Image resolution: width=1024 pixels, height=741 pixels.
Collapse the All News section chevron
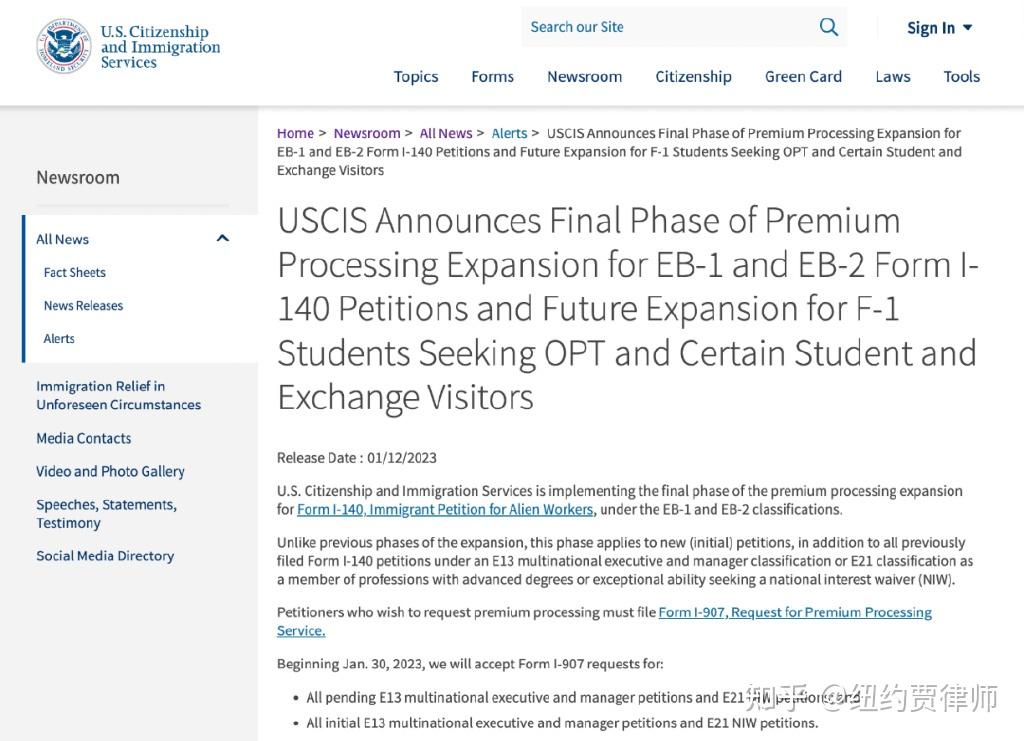coord(223,238)
